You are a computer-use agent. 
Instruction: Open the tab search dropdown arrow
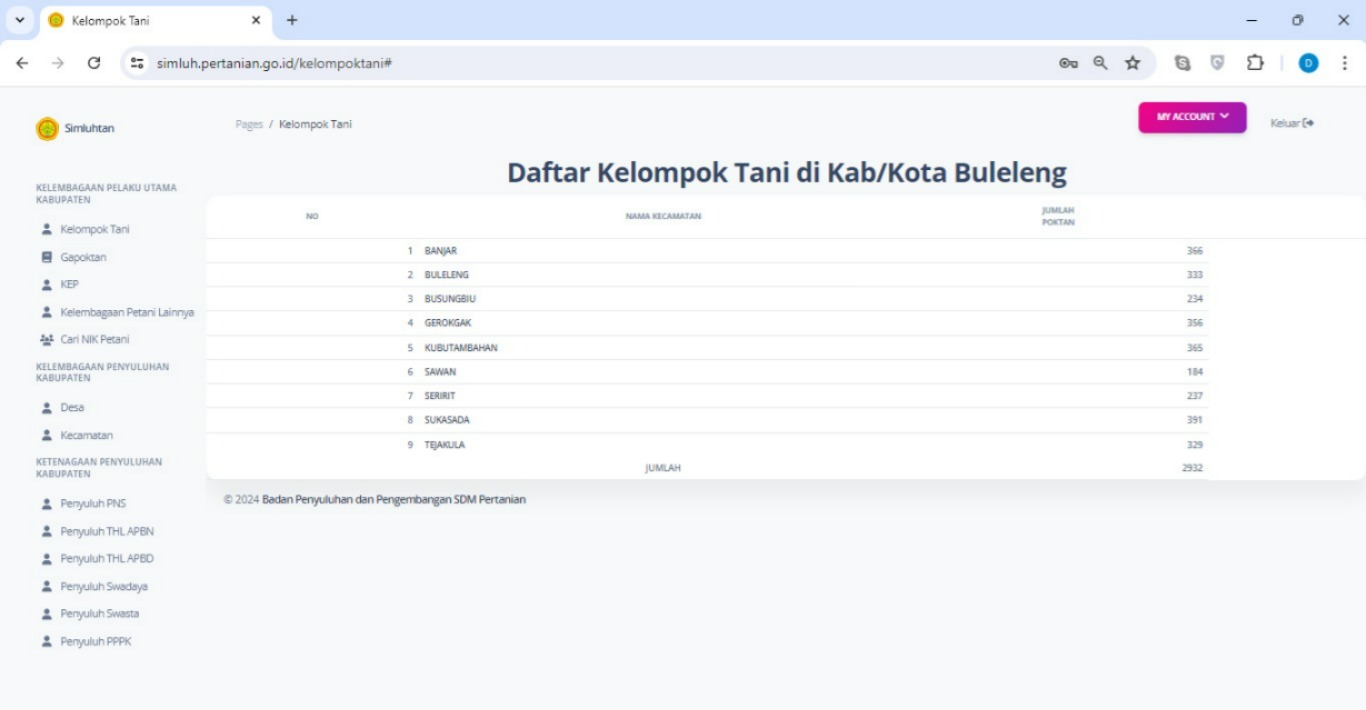click(x=19, y=20)
